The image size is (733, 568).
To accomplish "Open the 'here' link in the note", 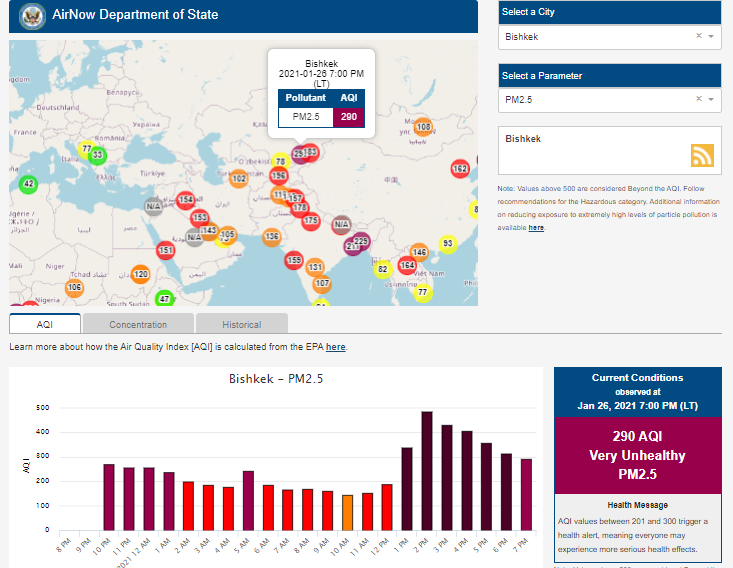I will (536, 228).
